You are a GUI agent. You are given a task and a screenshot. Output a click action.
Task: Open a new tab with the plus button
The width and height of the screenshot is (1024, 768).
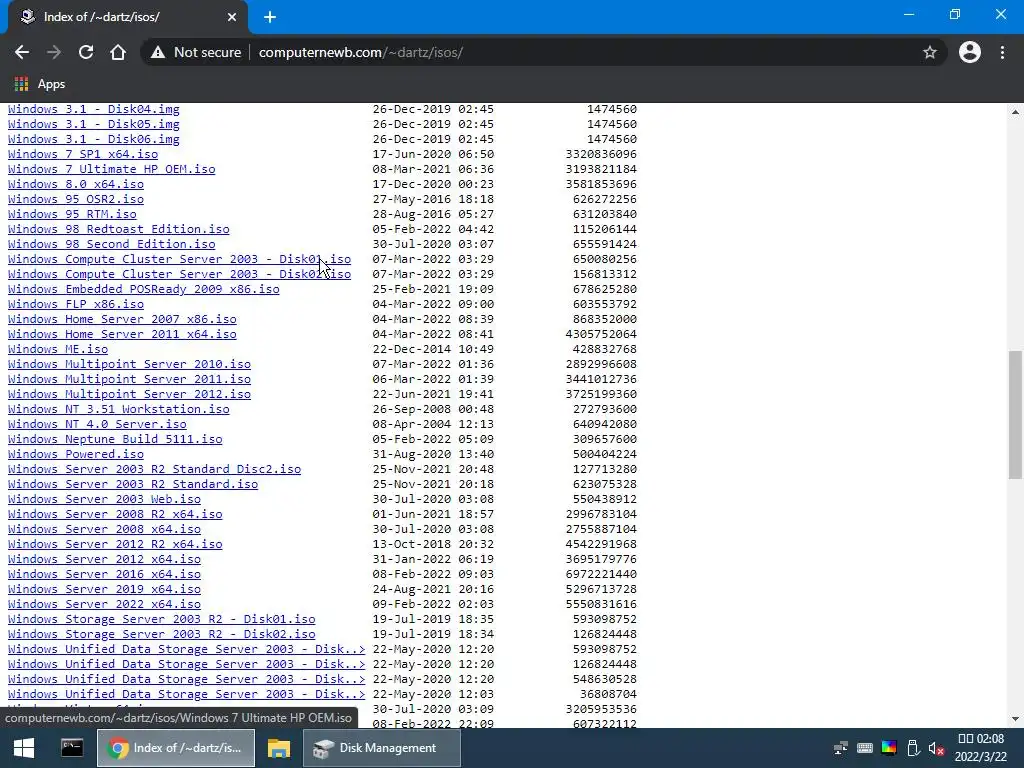[270, 17]
